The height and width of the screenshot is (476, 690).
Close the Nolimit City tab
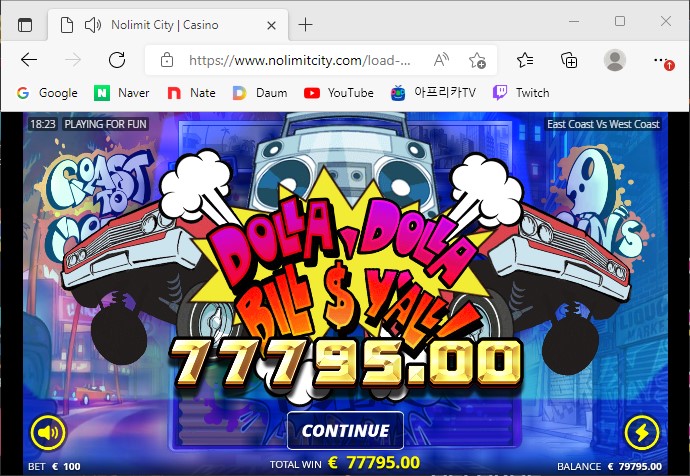(272, 26)
